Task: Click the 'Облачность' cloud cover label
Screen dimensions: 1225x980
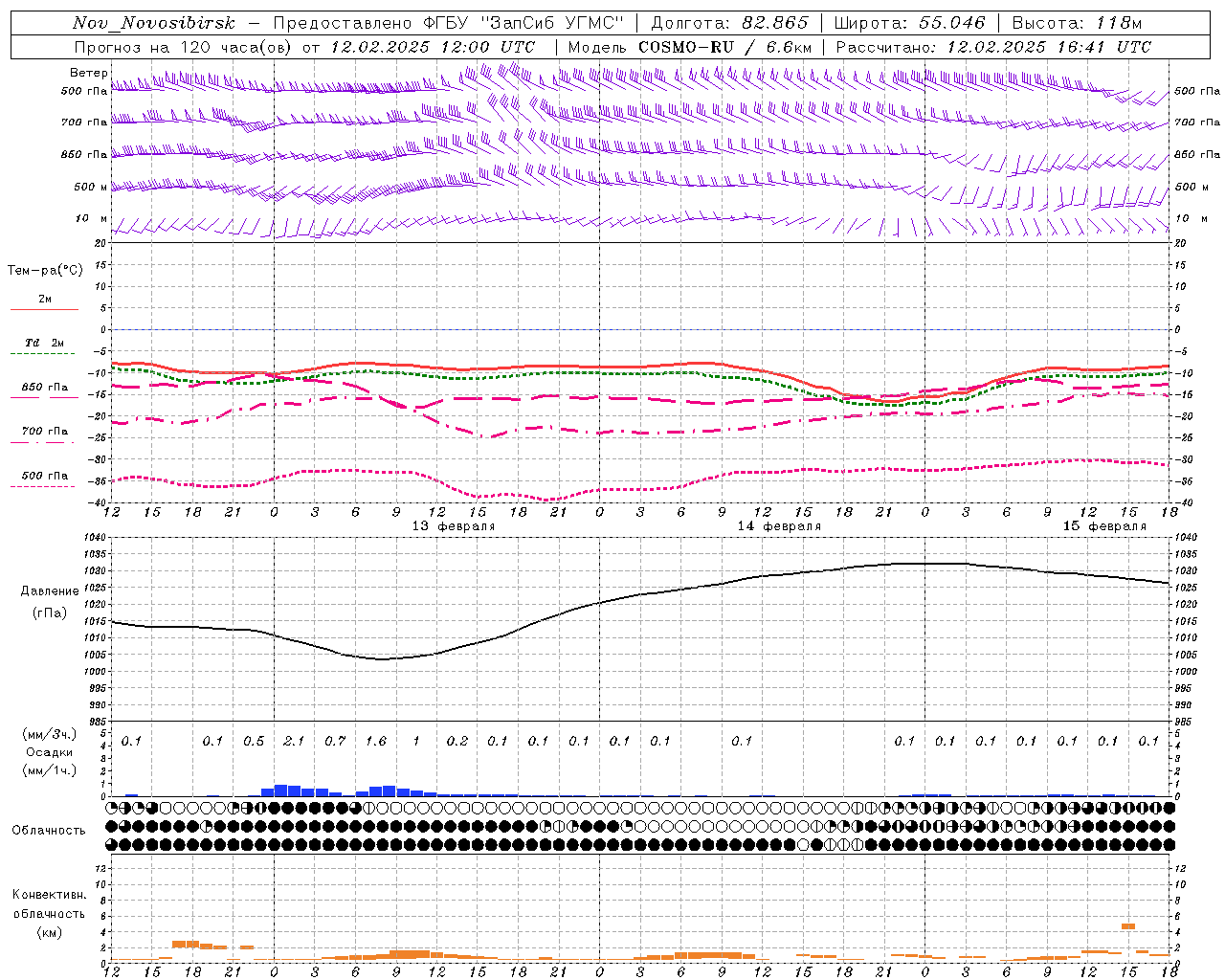Action: 49,831
